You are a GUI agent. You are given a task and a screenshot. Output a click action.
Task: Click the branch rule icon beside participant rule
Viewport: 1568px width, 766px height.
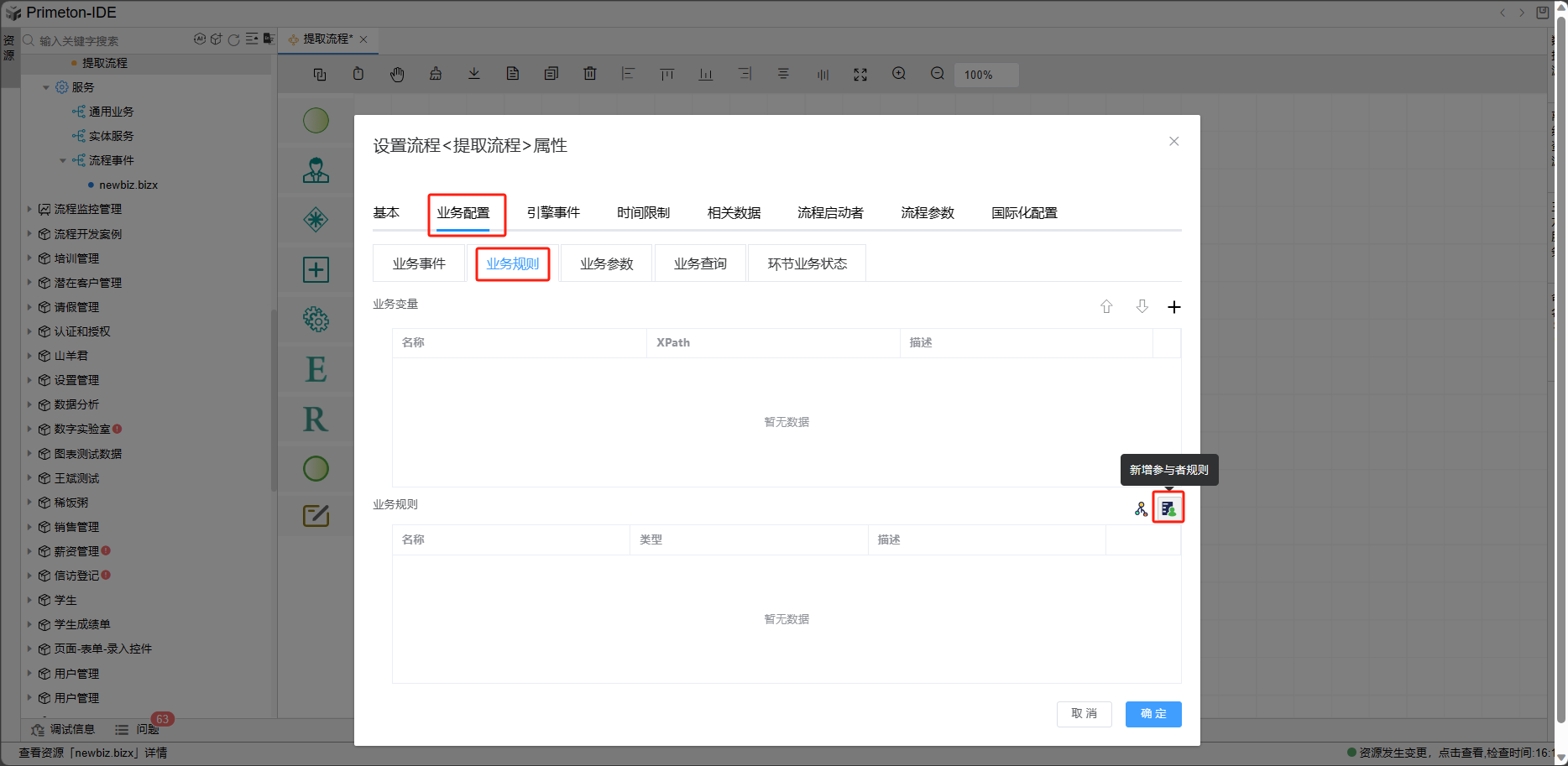click(1141, 509)
